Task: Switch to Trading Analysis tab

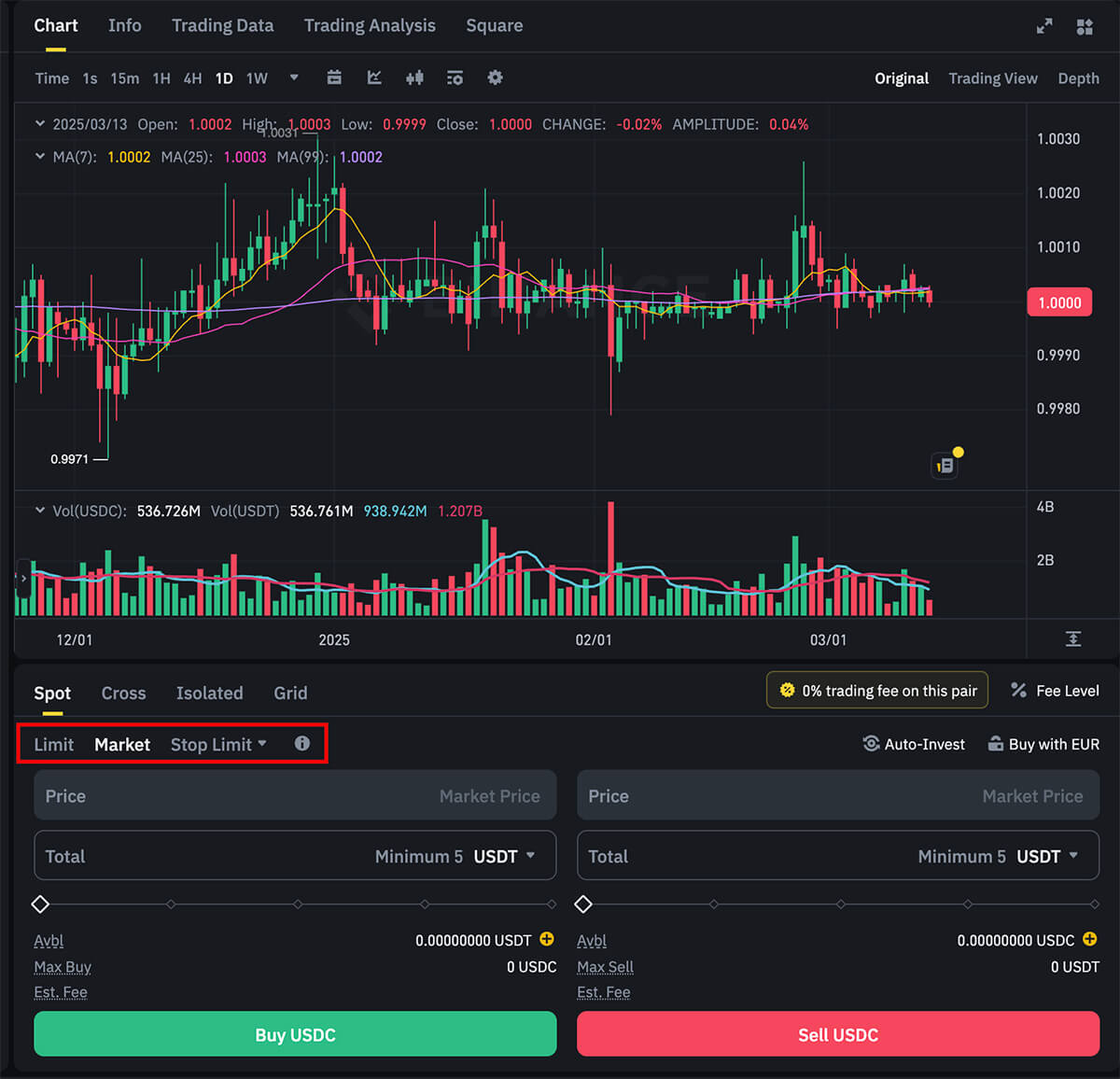Action: point(370,25)
